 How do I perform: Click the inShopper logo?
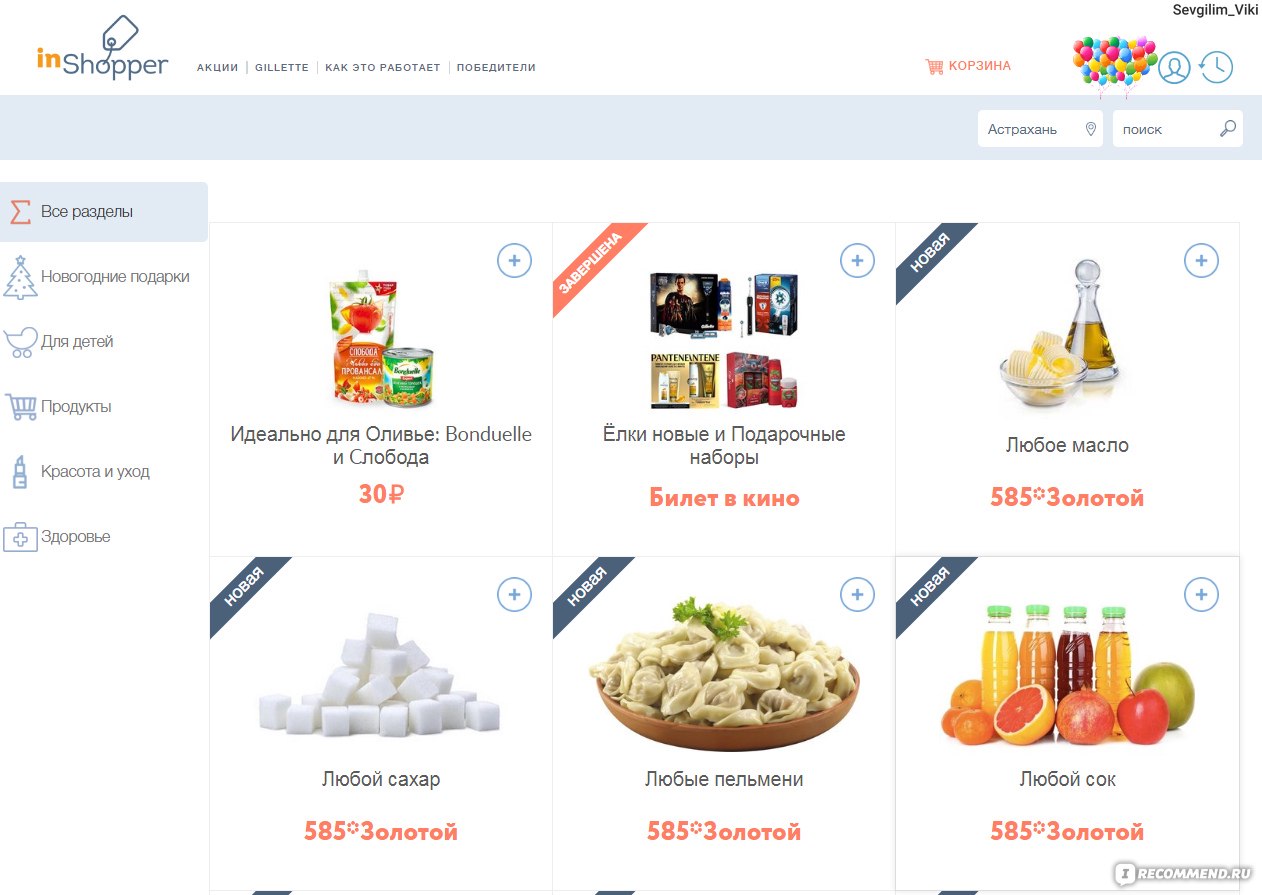coord(102,49)
